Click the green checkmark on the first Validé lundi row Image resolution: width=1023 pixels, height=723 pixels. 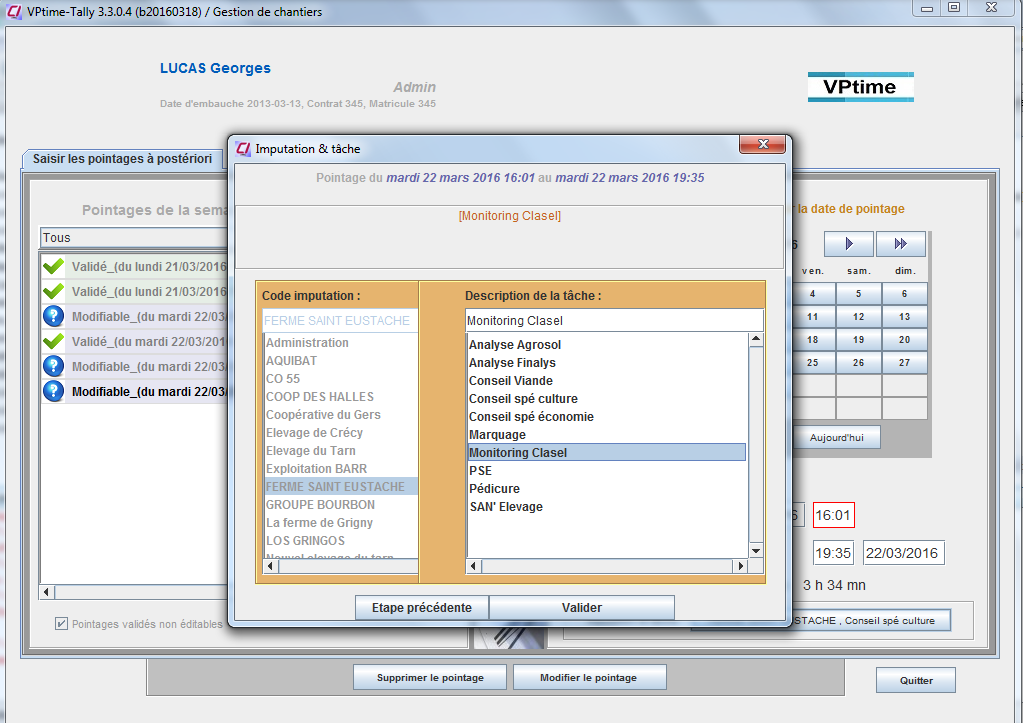coord(53,267)
